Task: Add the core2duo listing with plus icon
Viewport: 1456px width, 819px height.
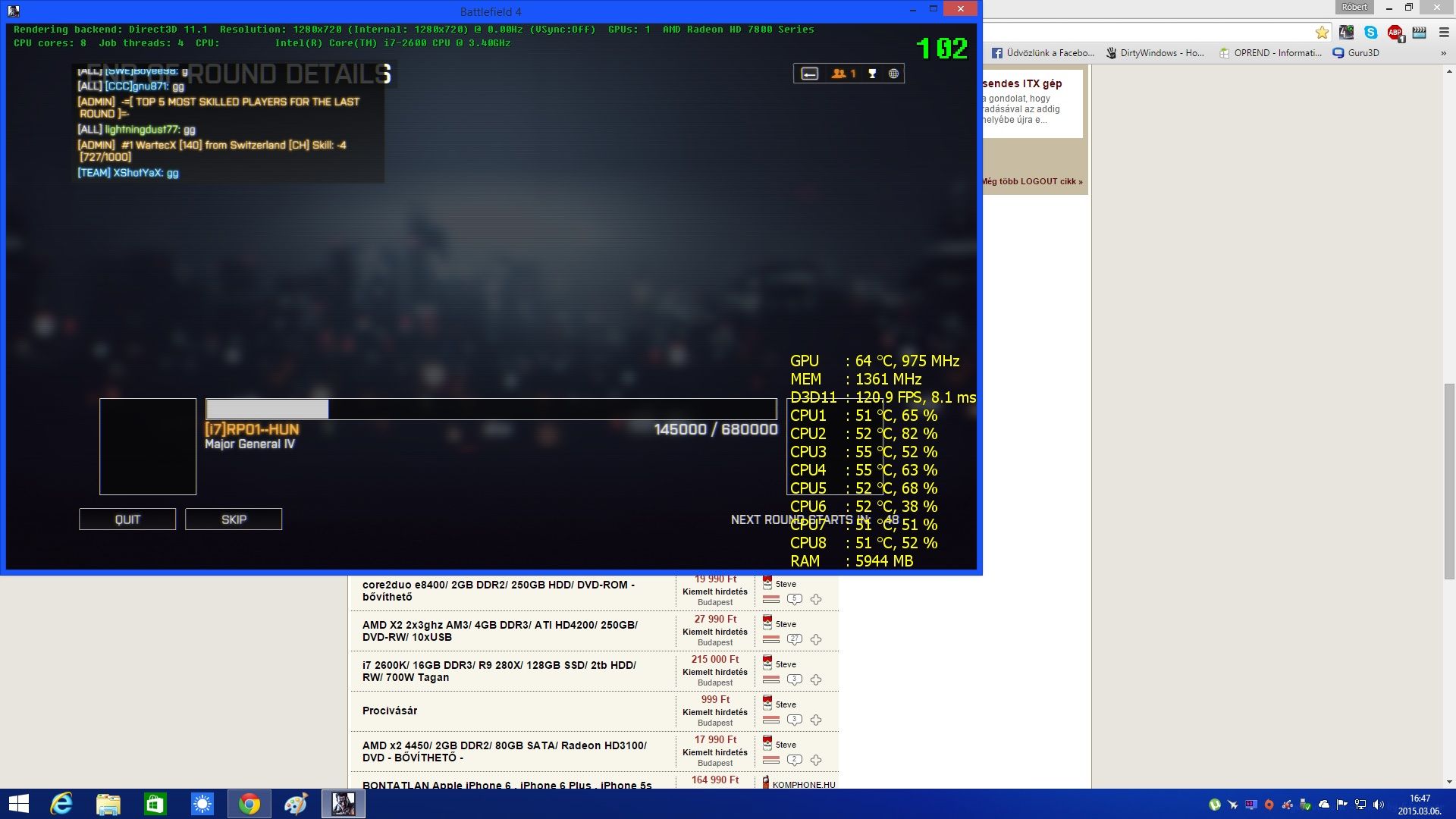Action: (816, 599)
